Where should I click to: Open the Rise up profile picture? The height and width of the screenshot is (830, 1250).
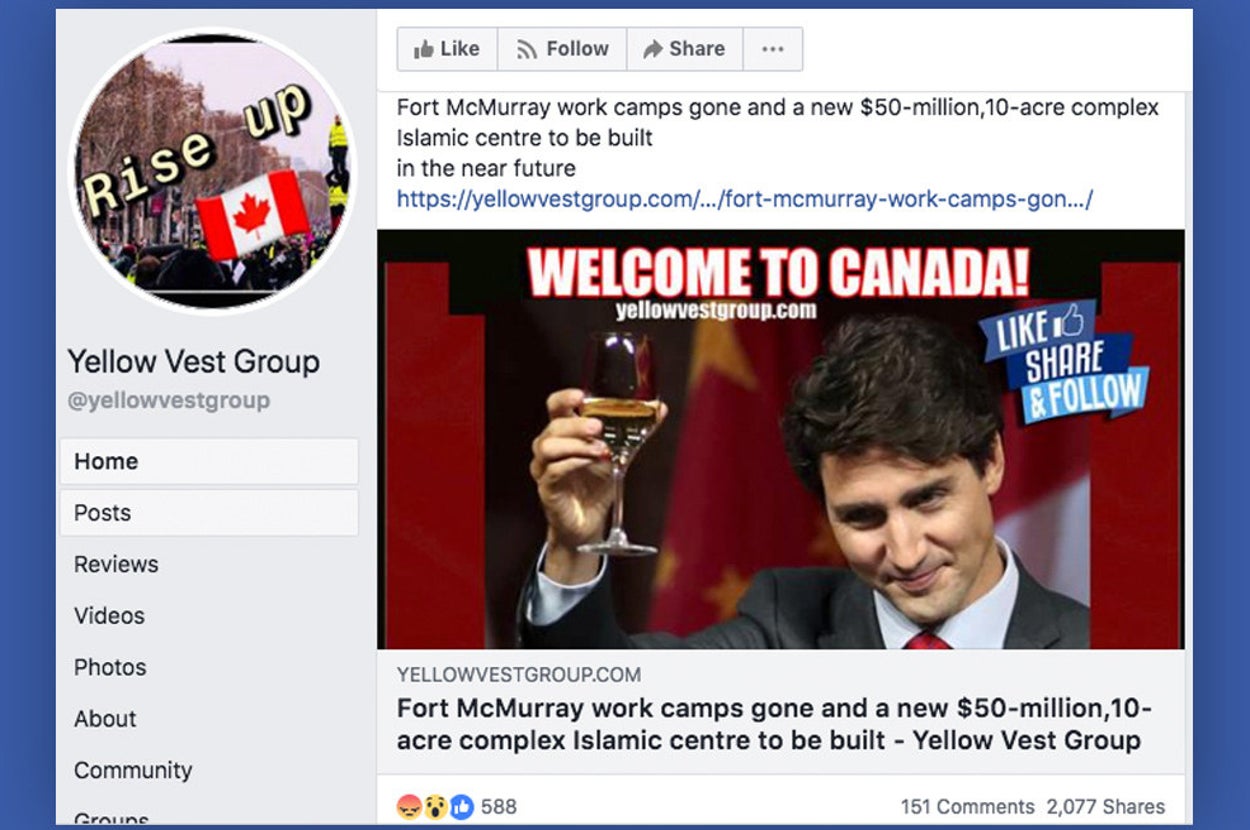tap(211, 169)
